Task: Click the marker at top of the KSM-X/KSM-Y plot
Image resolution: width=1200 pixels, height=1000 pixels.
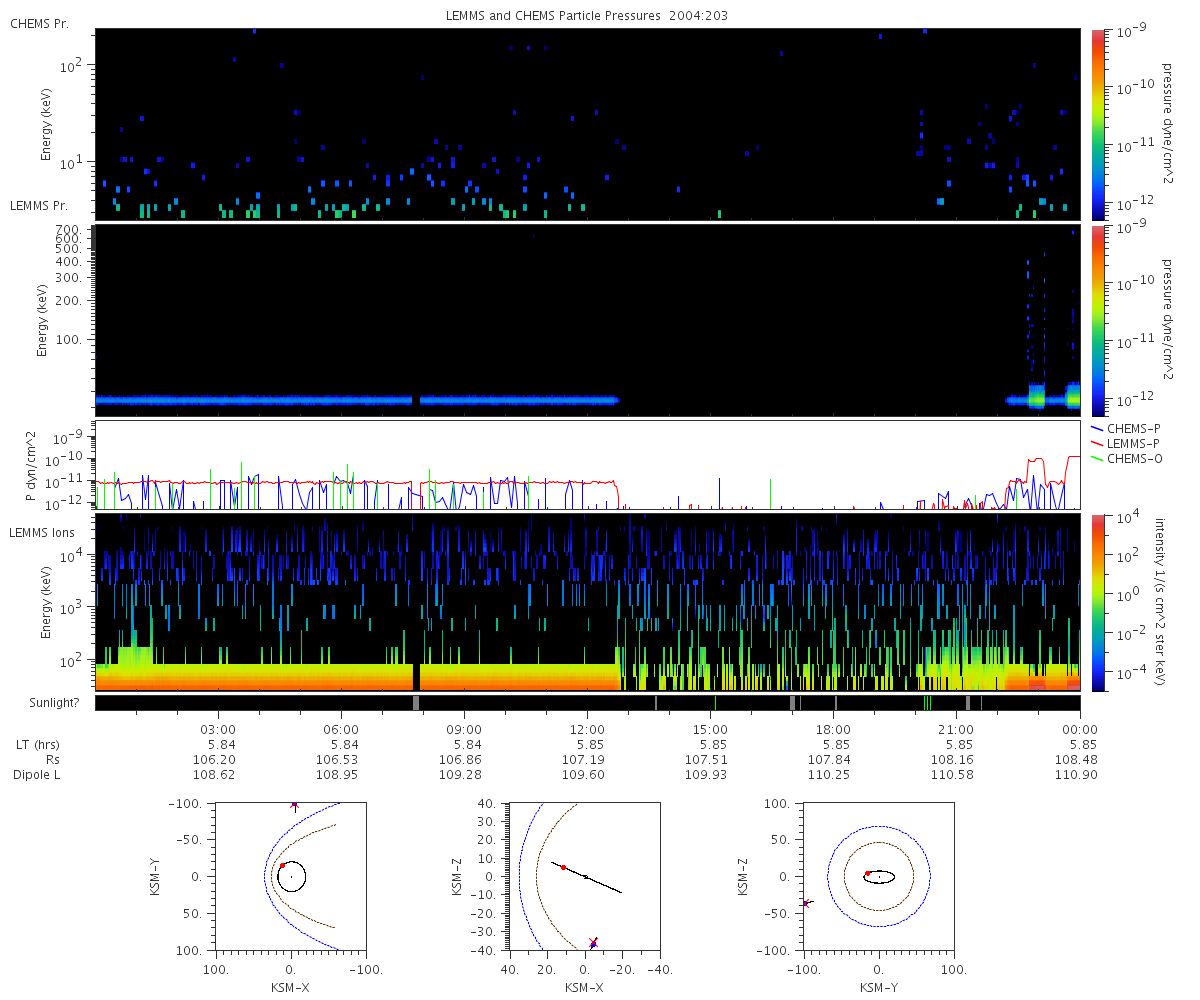Action: coord(294,804)
